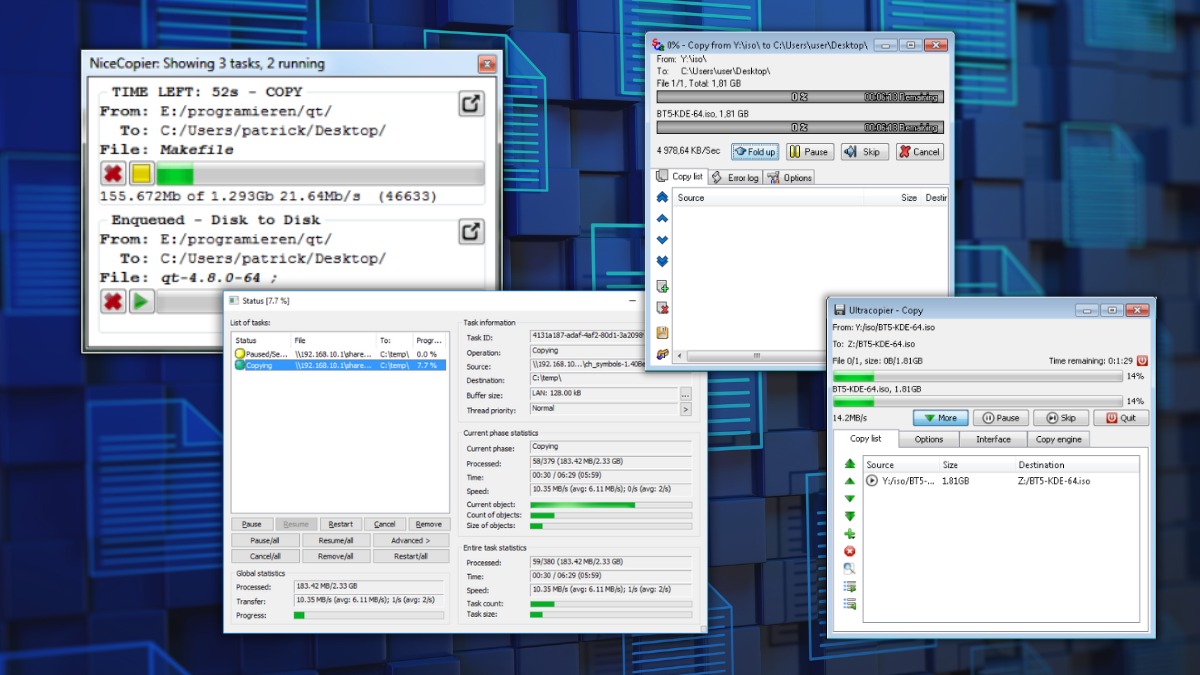Load copy list icon in the Y:\iso\ copy window
Image resolution: width=1200 pixels, height=675 pixels.
[x=662, y=354]
